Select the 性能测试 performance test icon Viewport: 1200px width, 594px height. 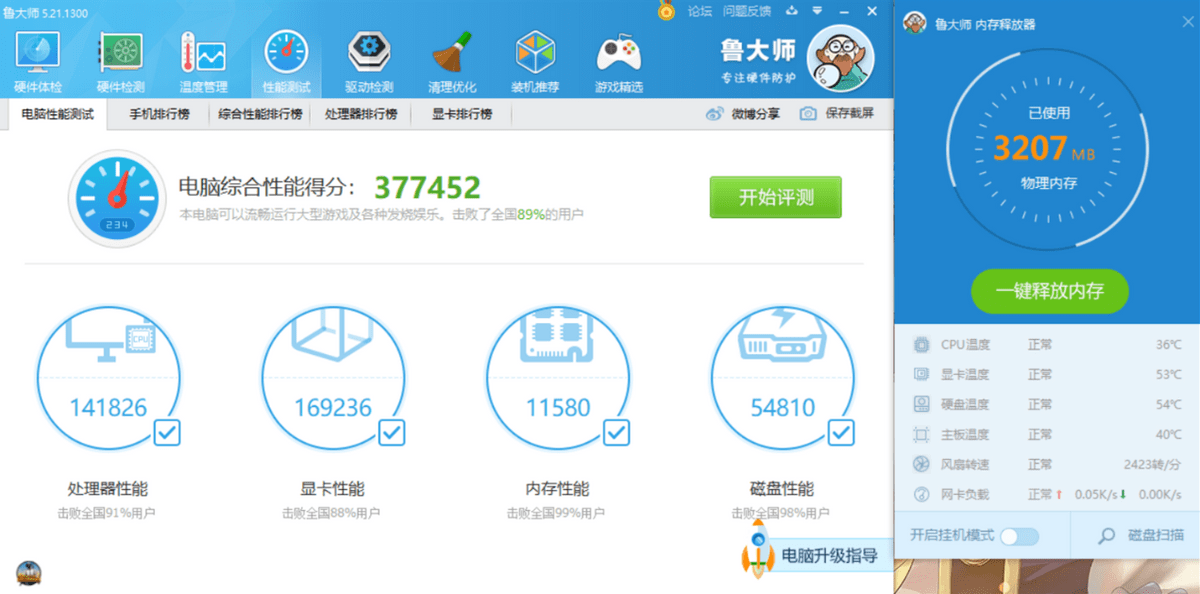[x=286, y=51]
